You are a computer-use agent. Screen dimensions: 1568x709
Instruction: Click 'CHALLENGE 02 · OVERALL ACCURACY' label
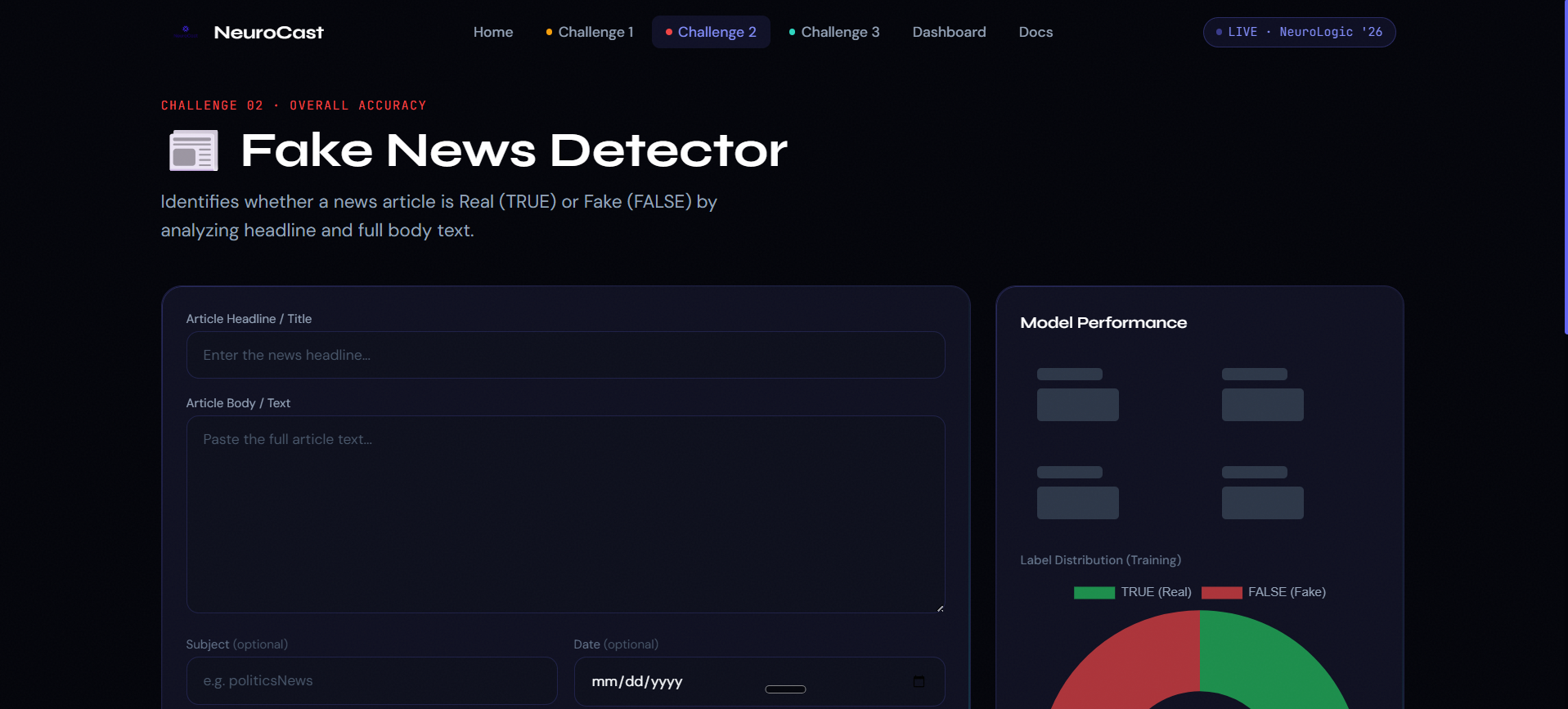(x=294, y=105)
